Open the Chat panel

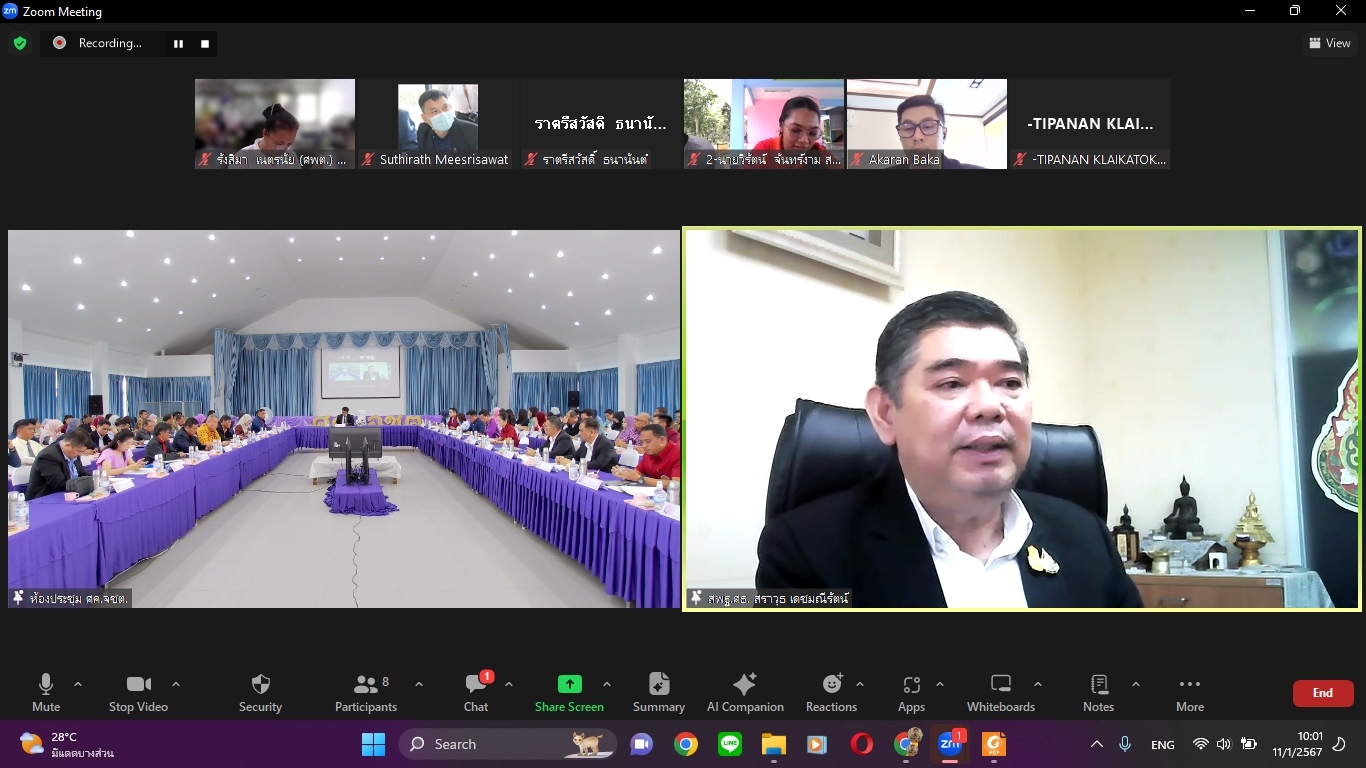(476, 692)
